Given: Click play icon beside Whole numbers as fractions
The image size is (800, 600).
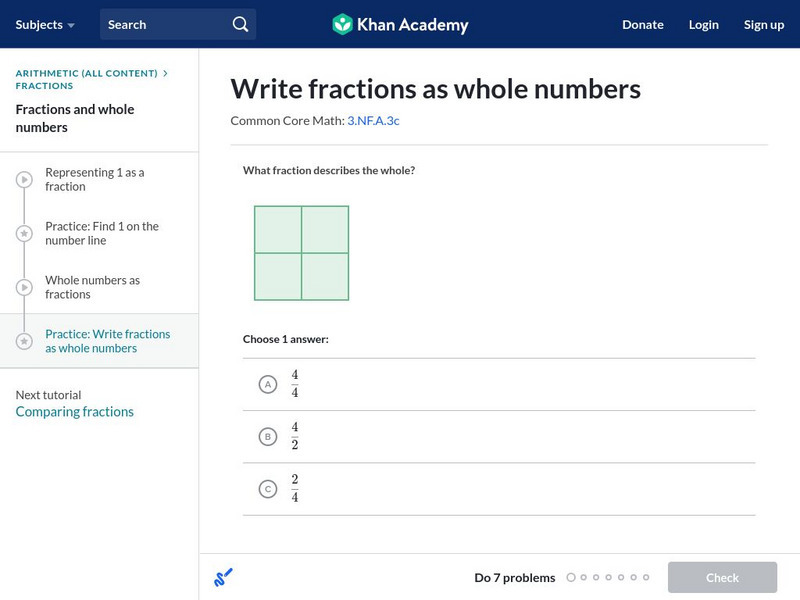Looking at the screenshot, I should pyautogui.click(x=24, y=288).
